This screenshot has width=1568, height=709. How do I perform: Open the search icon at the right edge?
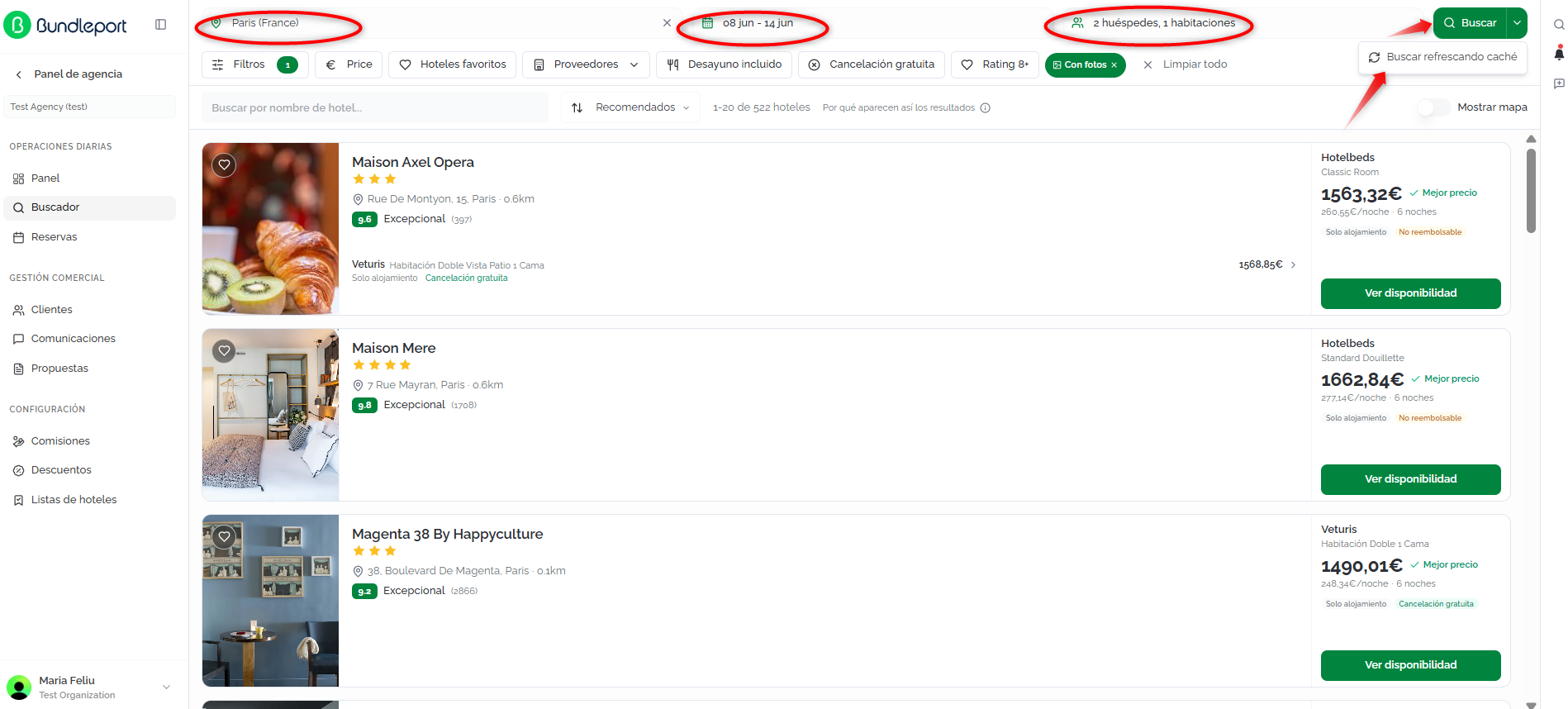pyautogui.click(x=1559, y=25)
